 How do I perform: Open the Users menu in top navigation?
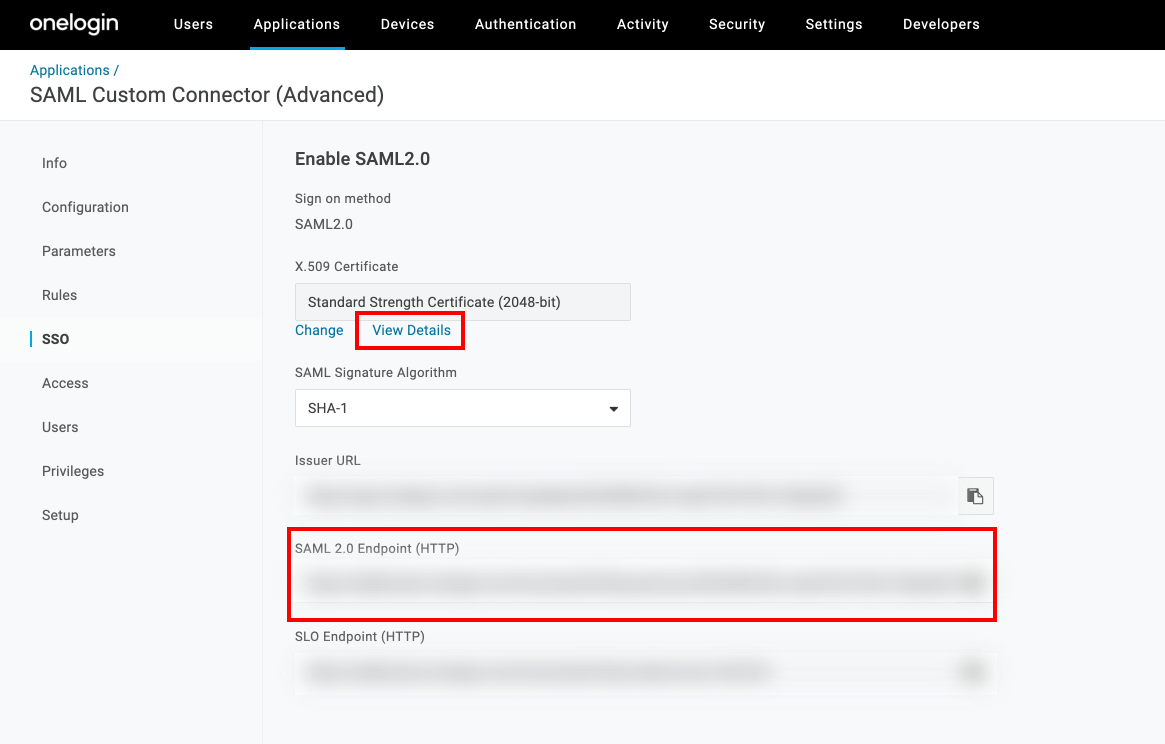click(193, 24)
